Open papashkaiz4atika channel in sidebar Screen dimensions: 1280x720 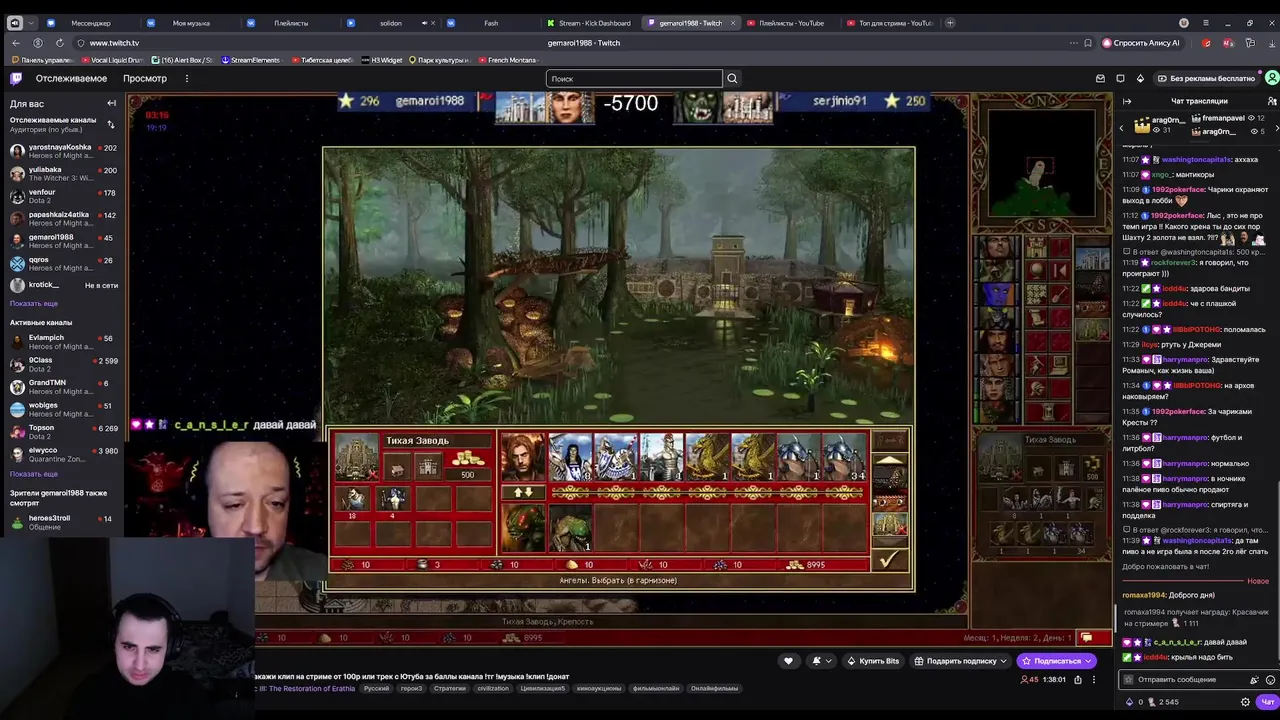(63, 219)
